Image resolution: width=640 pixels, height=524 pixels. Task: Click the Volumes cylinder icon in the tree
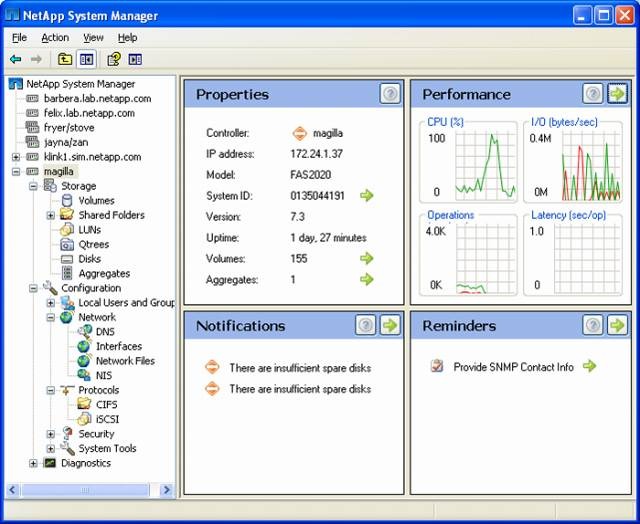tap(67, 200)
